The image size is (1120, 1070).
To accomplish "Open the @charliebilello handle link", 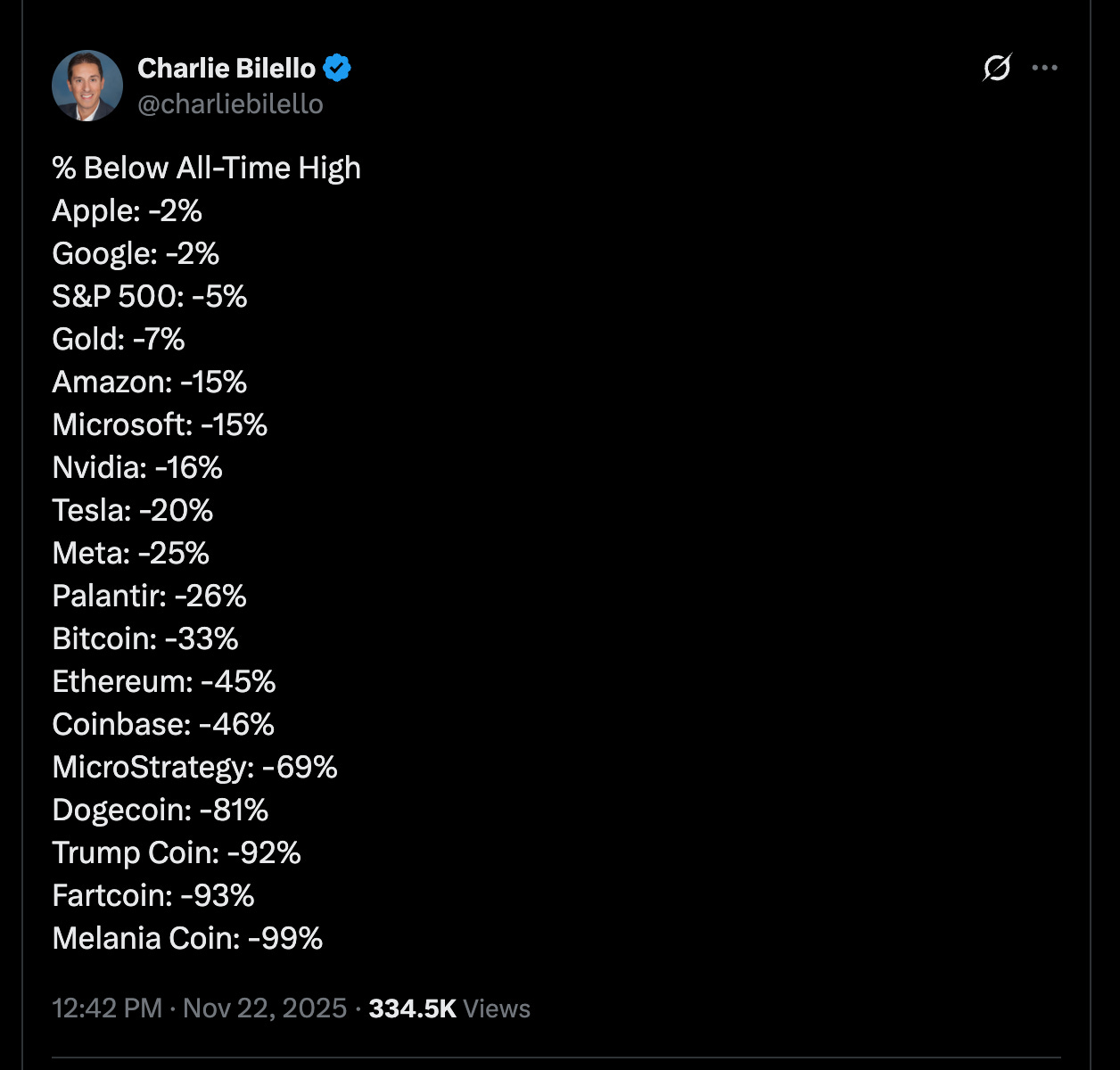I will click(x=230, y=104).
